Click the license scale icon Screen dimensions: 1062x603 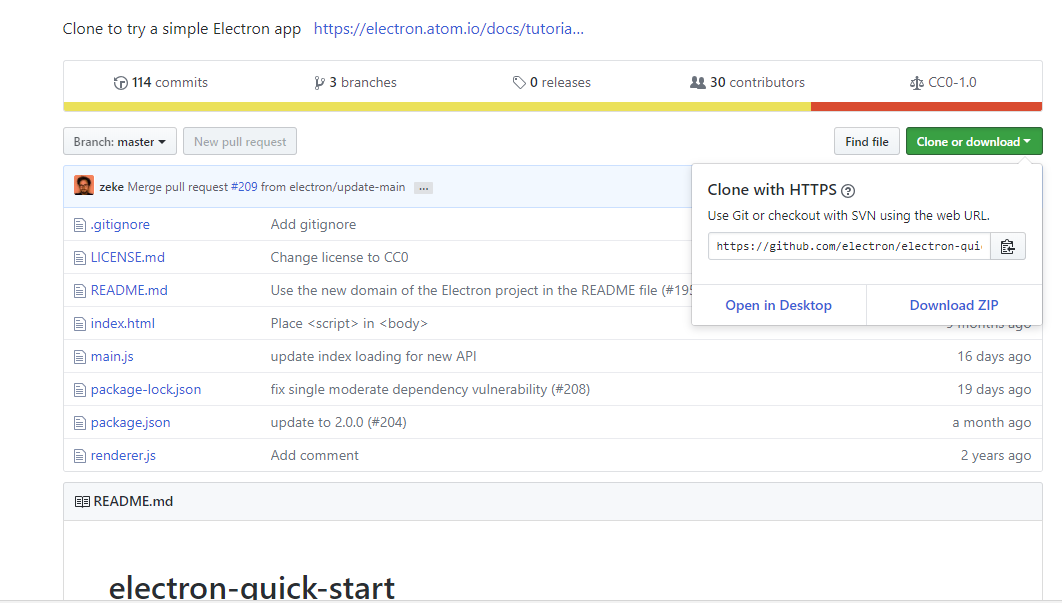pos(916,83)
